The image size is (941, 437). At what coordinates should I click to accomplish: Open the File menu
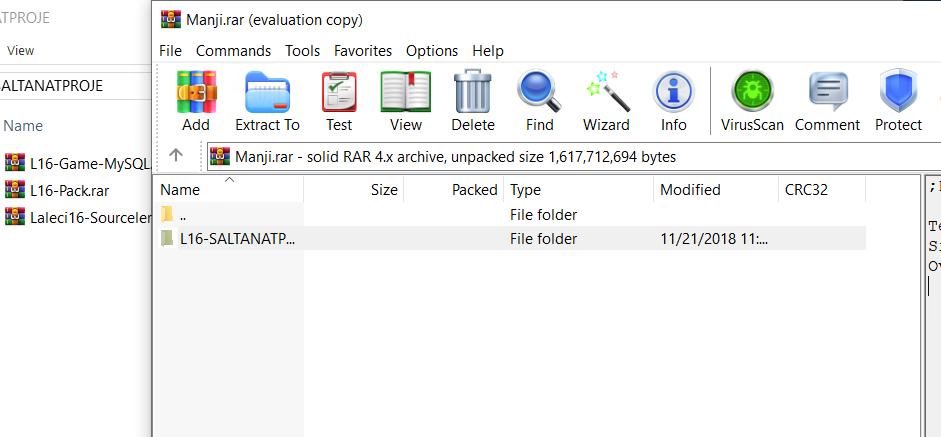(170, 51)
